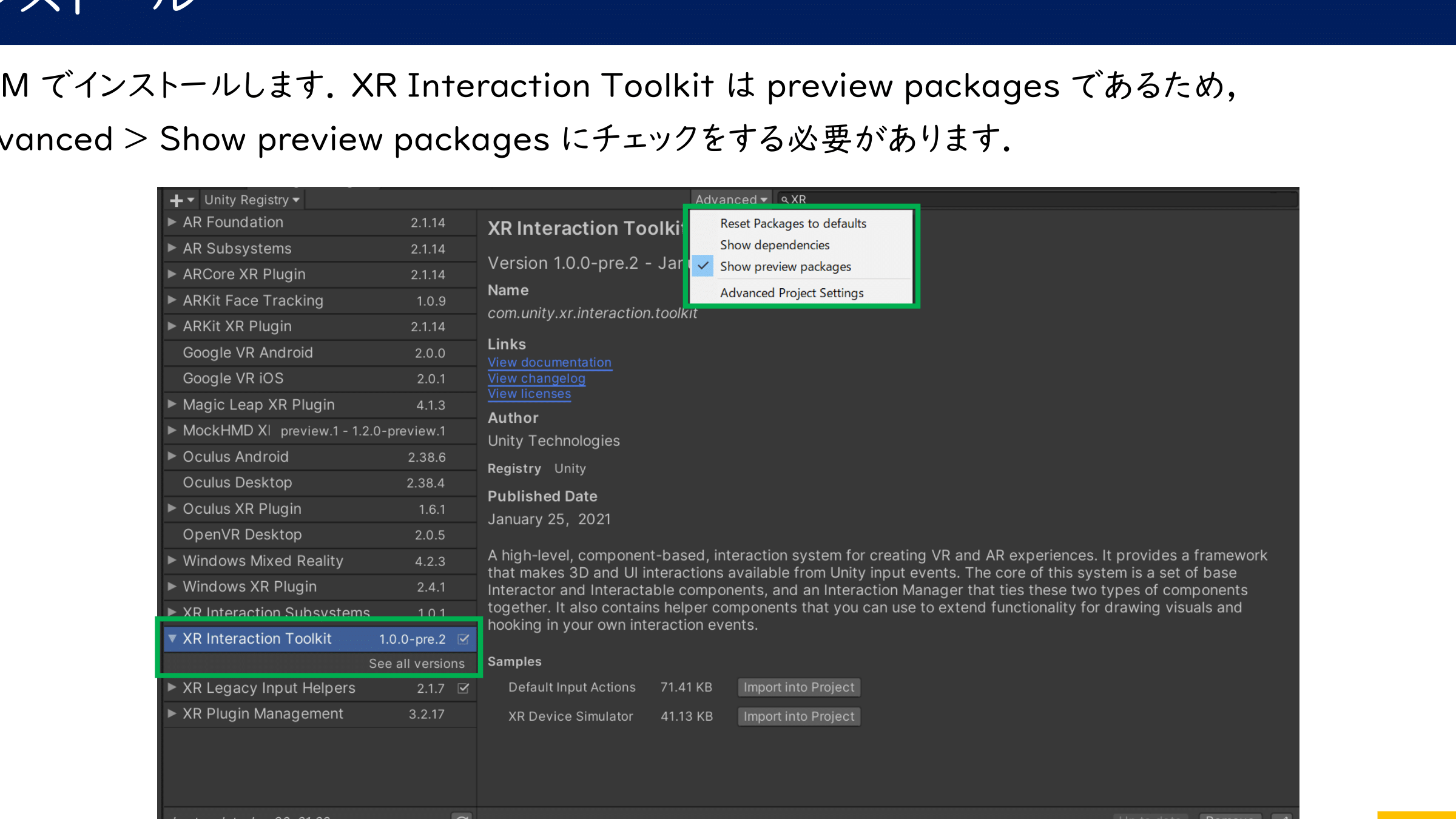Screen dimensions: 1456x819
Task: Expand ARKit Face Tracking arrow
Action: (x=172, y=300)
